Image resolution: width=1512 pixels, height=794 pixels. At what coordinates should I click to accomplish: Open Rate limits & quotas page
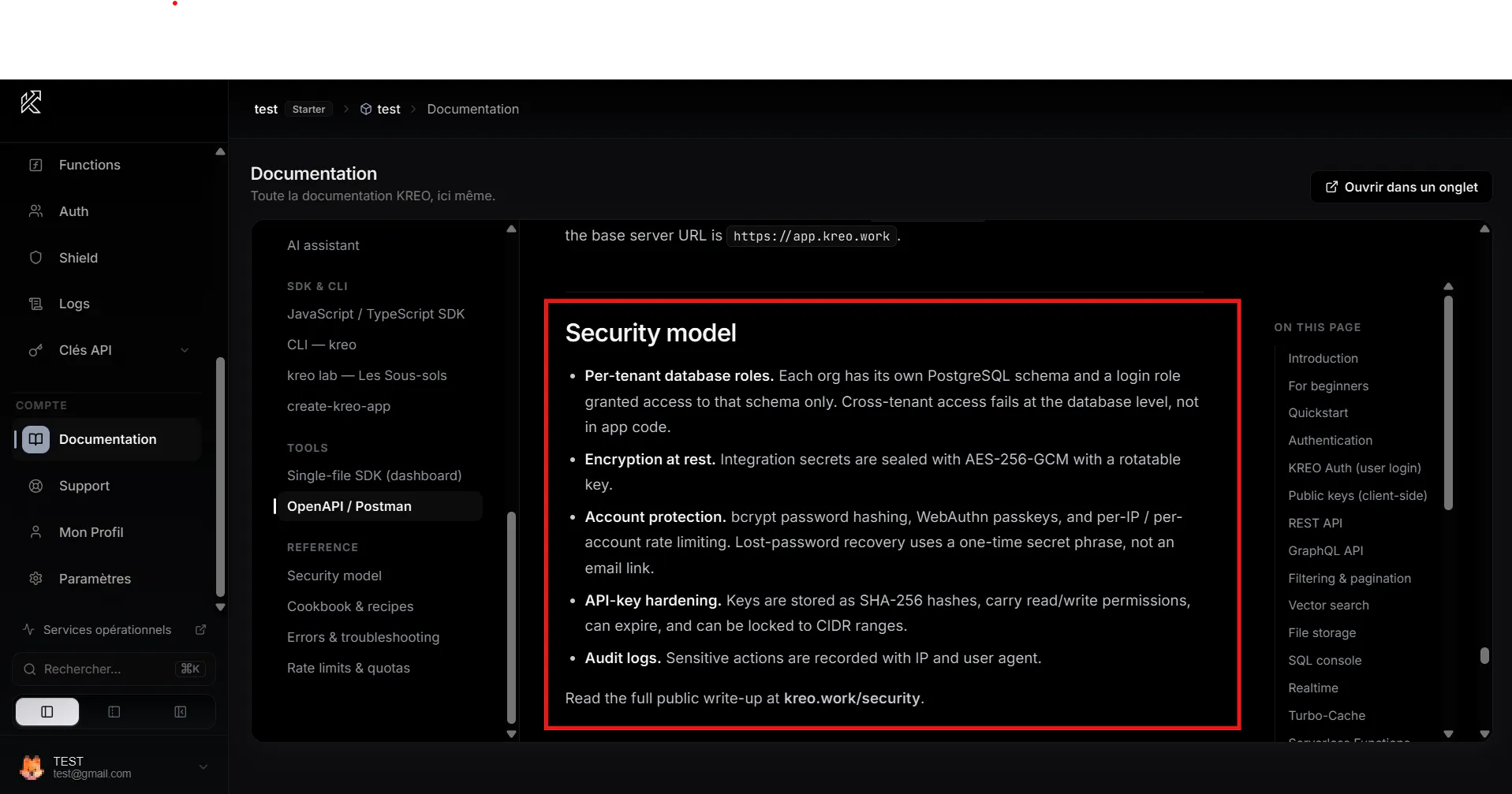click(x=349, y=668)
